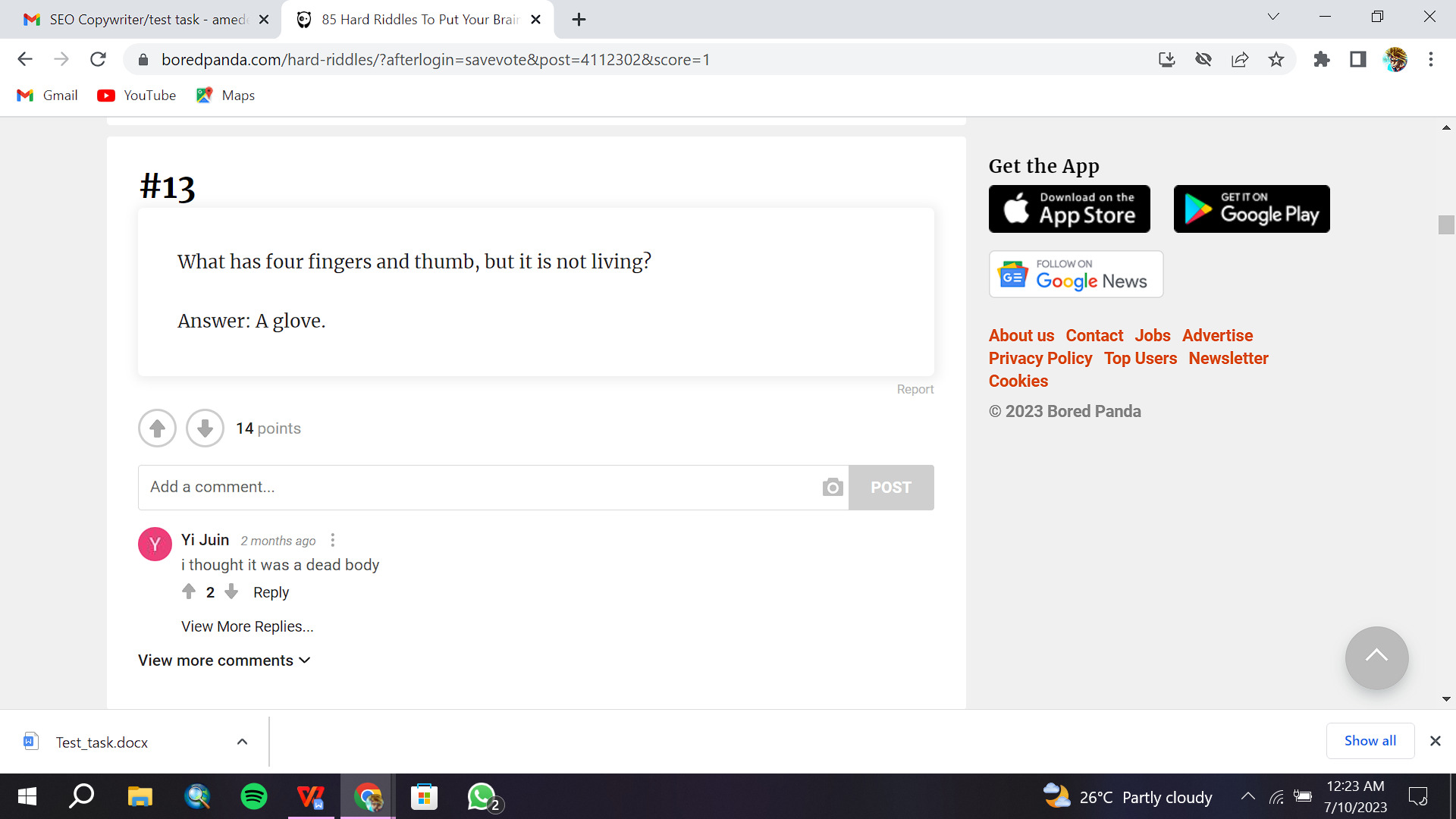Open the Privacy Policy link
Viewport: 1456px width, 819px height.
1040,358
